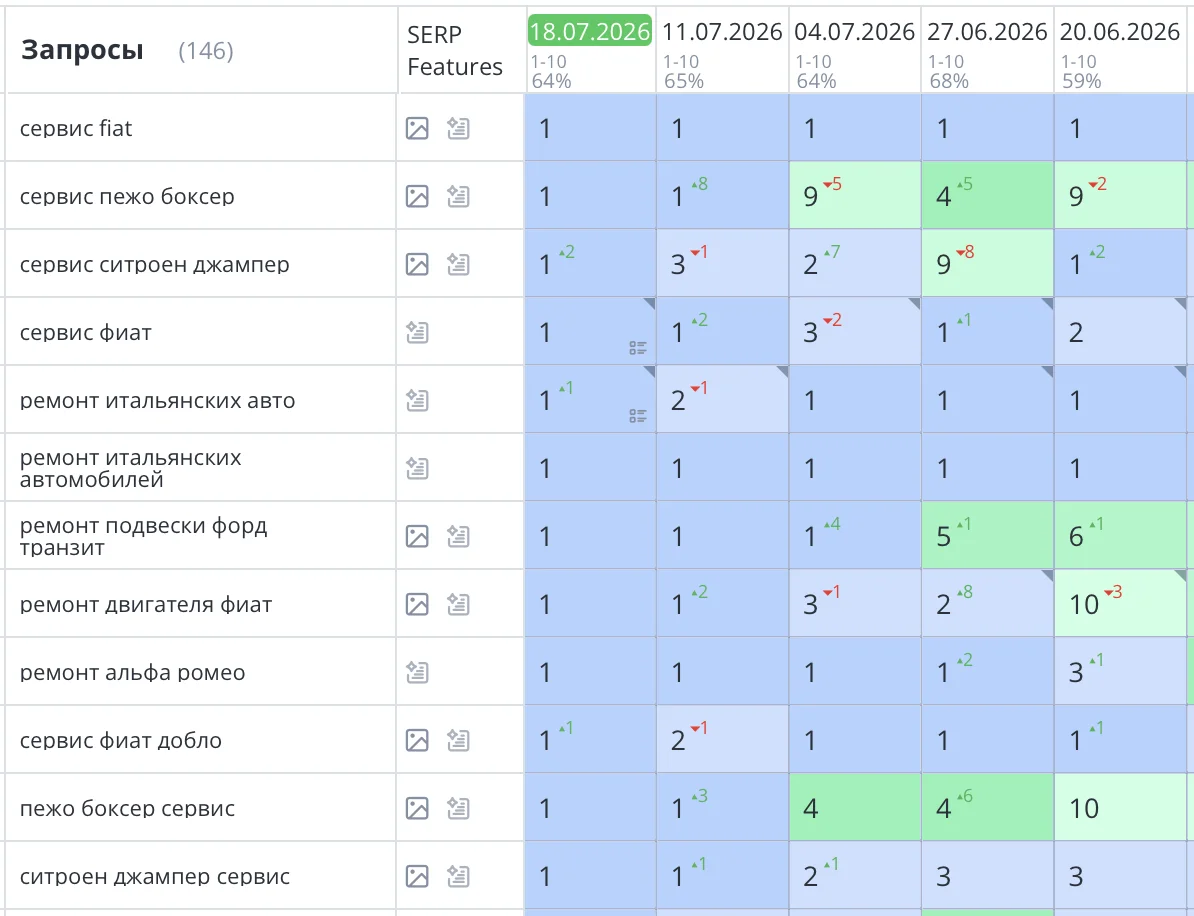
Task: Click the image icon for сервис фиат добло
Action: click(417, 740)
